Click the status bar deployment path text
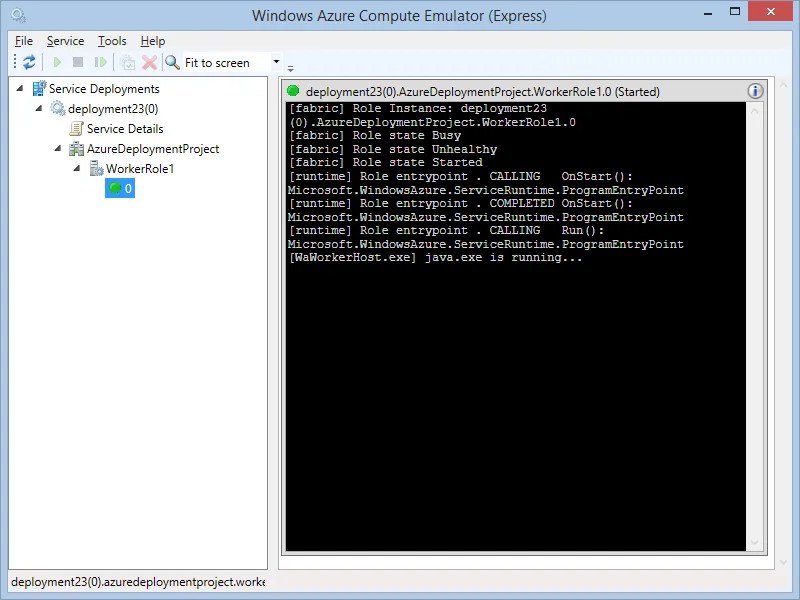 pyautogui.click(x=138, y=582)
